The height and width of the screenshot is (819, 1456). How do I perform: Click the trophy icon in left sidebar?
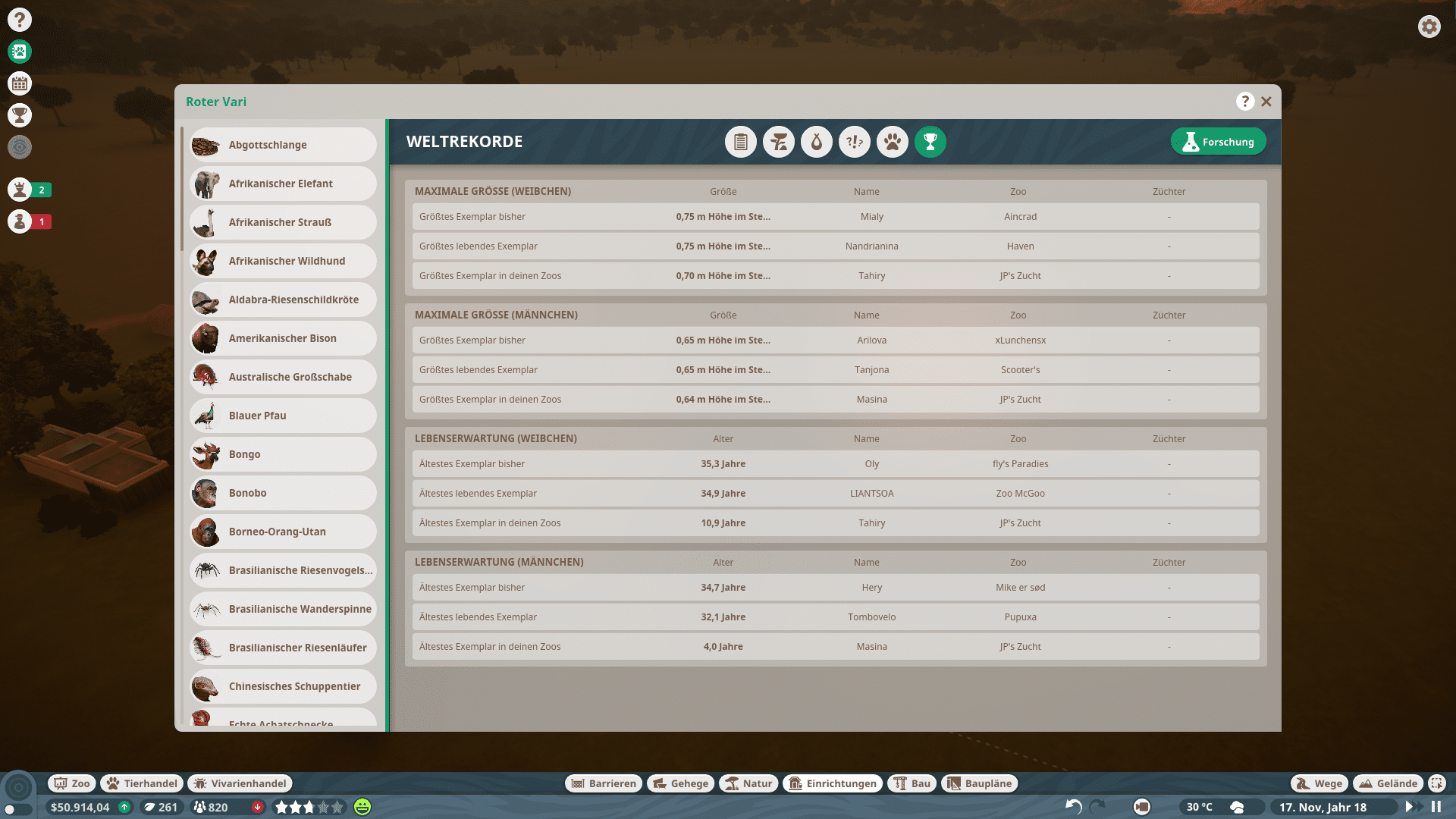(x=20, y=115)
